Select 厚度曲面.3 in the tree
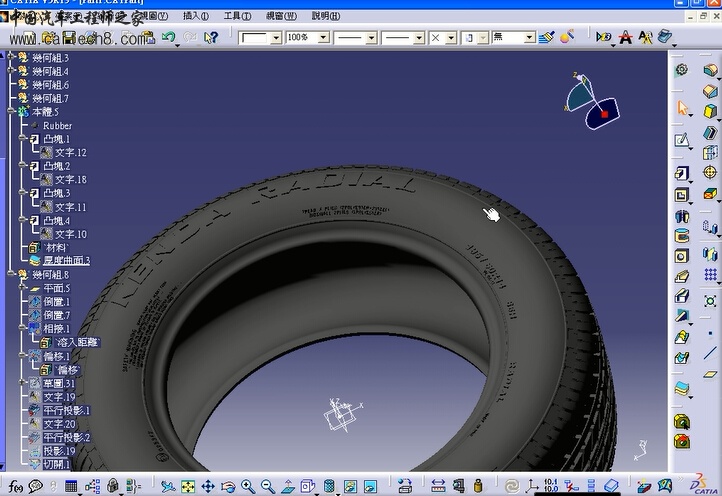 [x=66, y=261]
